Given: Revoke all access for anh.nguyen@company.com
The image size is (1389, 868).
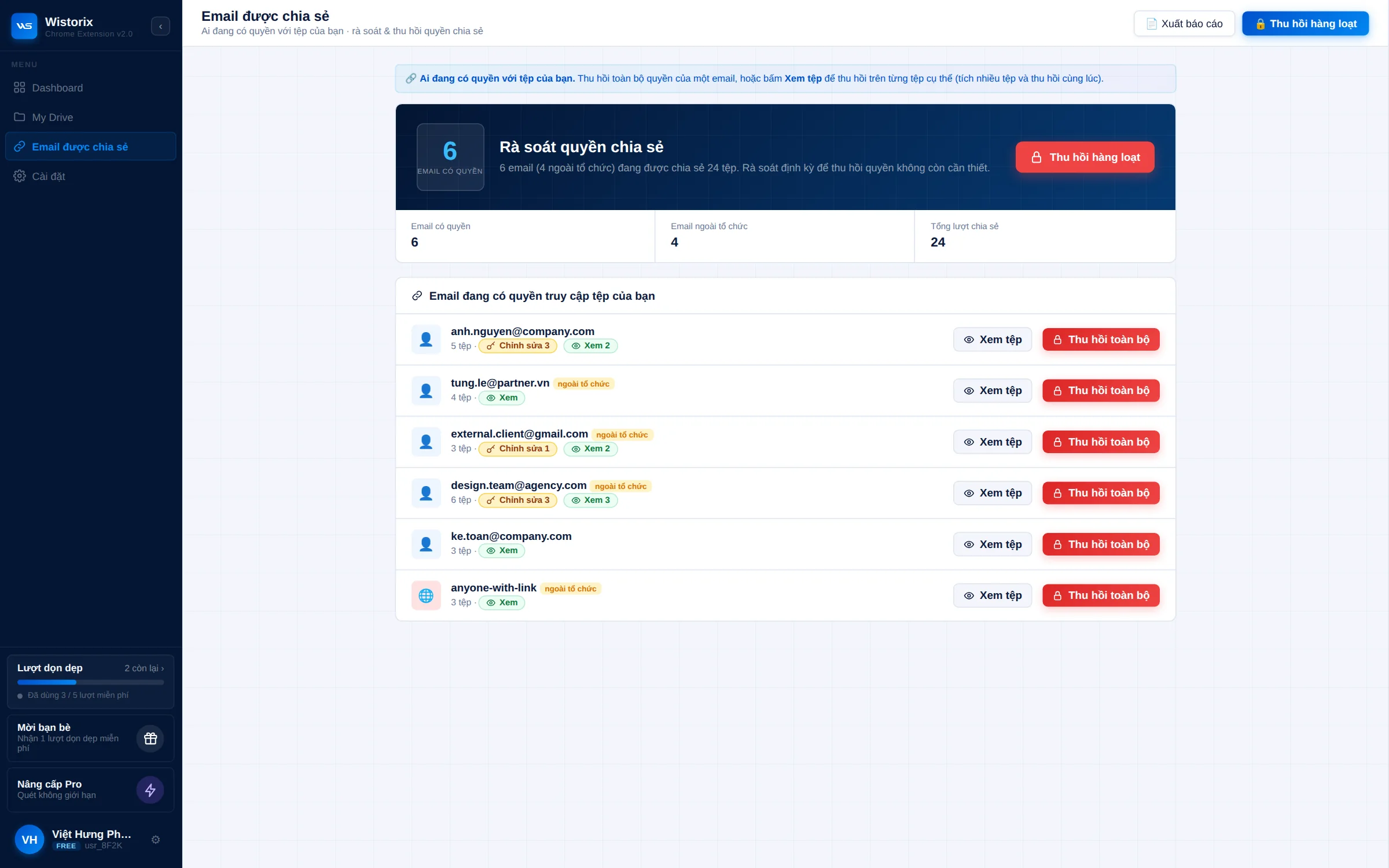Looking at the screenshot, I should pyautogui.click(x=1101, y=340).
